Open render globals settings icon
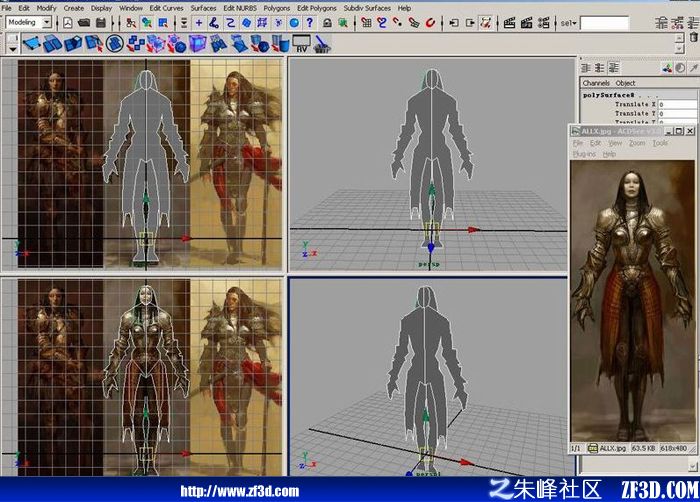The image size is (700, 502). [x=543, y=23]
